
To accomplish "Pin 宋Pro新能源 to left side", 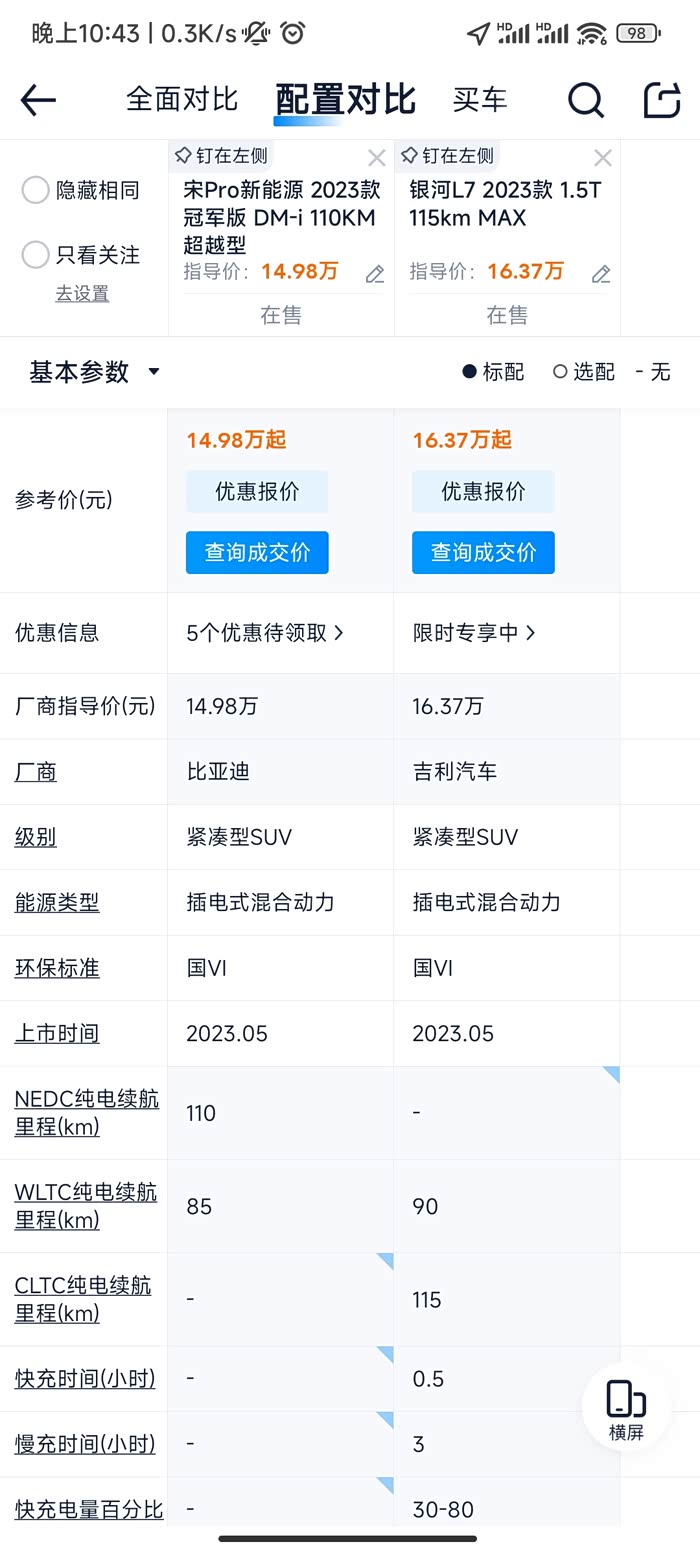I will pyautogui.click(x=221, y=156).
